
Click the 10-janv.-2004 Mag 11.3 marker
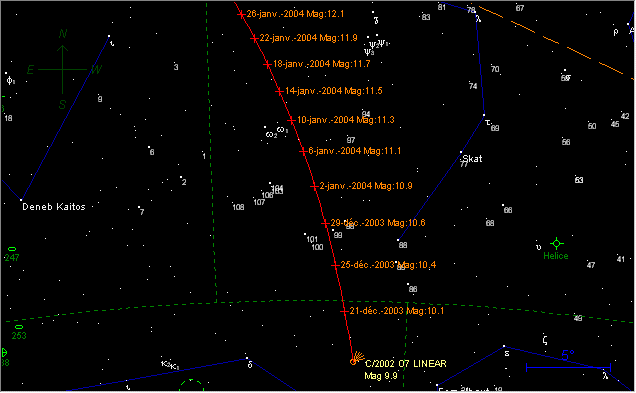tap(291, 120)
